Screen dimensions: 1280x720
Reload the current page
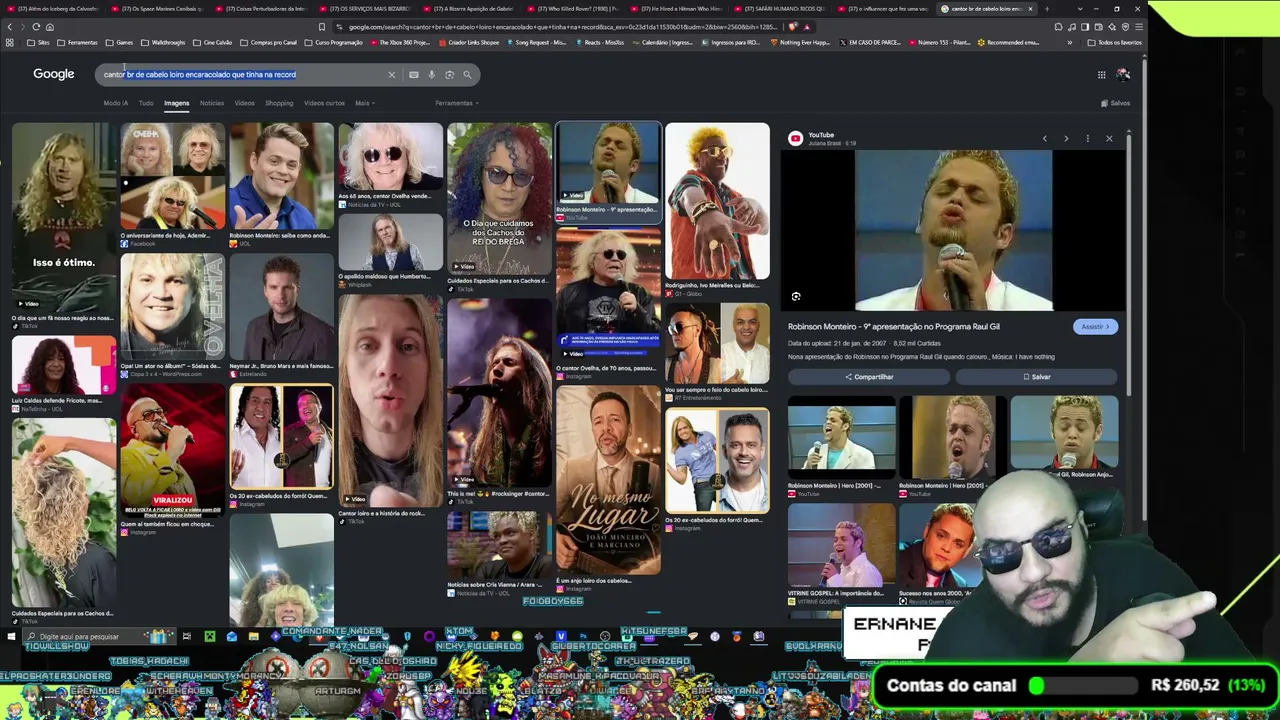(36, 27)
